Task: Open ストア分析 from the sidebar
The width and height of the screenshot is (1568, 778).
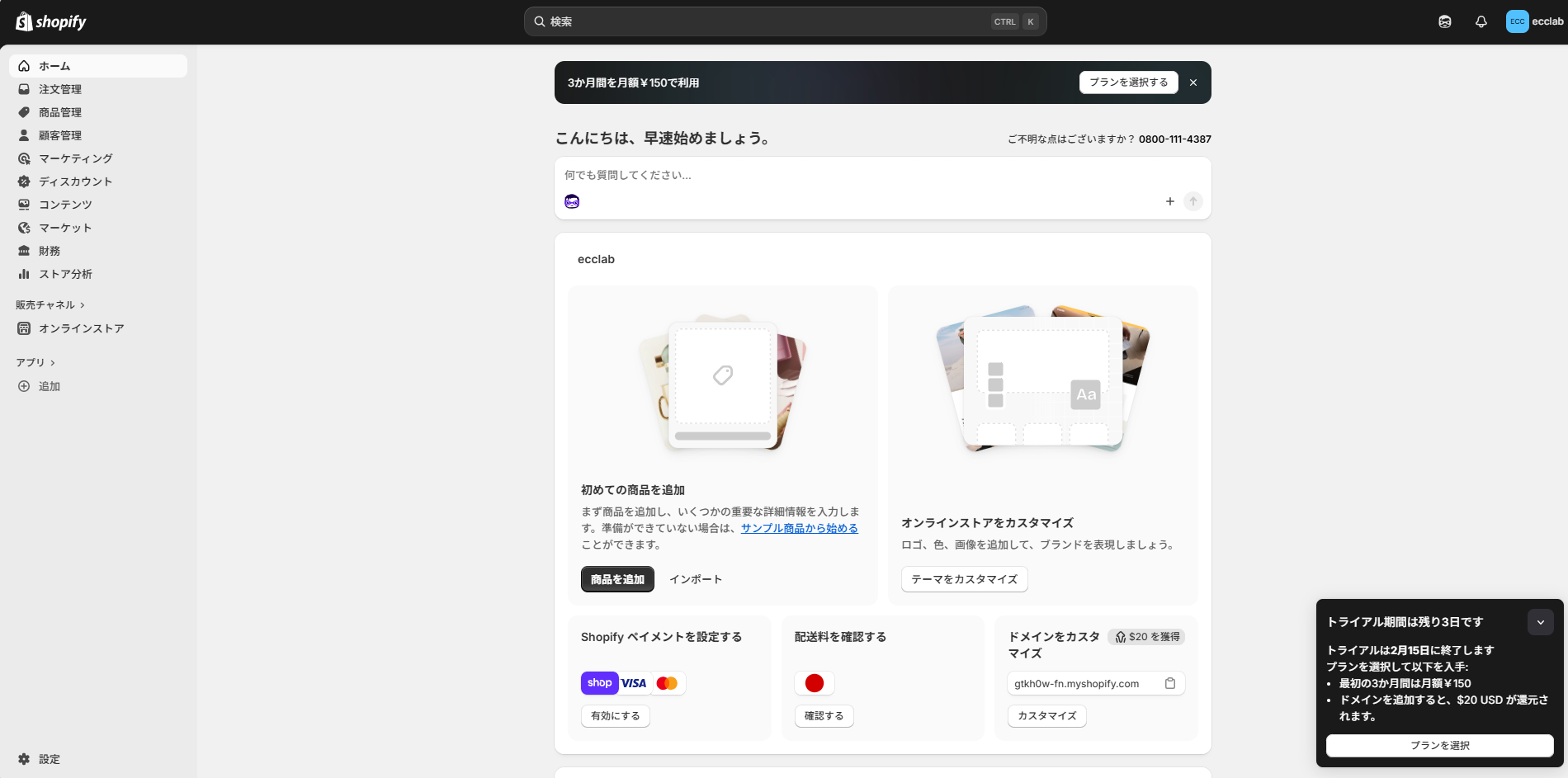Action: [65, 274]
